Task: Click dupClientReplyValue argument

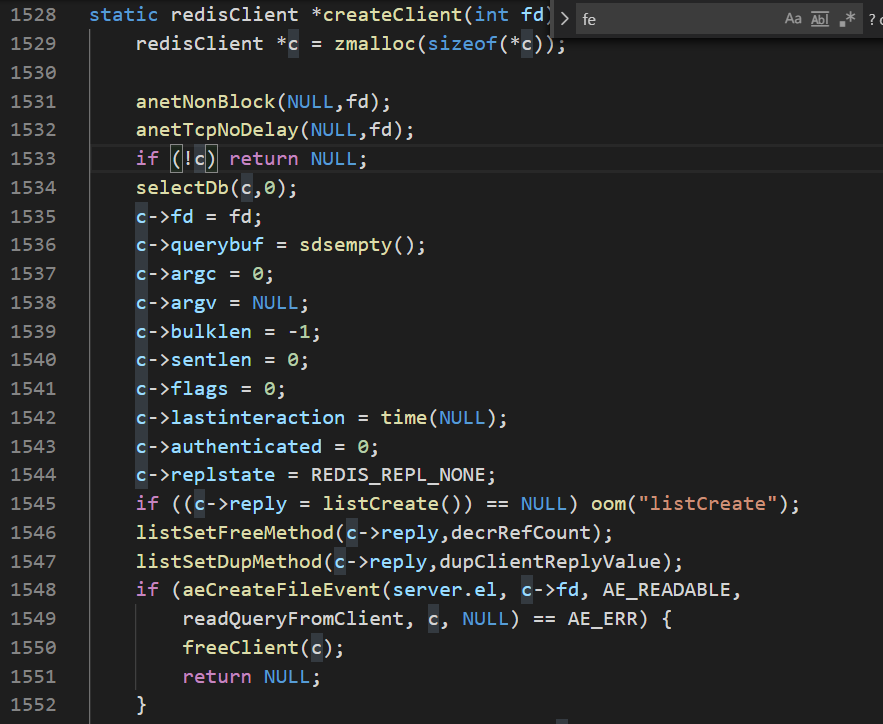Action: 550,562
